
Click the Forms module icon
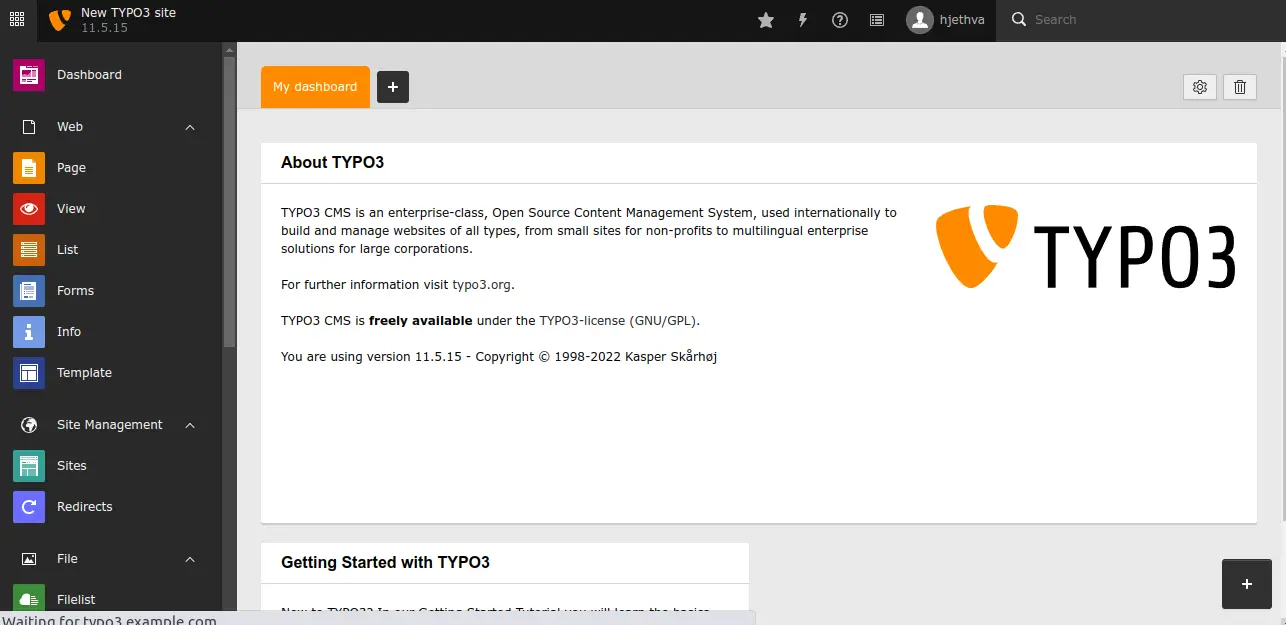(x=29, y=291)
